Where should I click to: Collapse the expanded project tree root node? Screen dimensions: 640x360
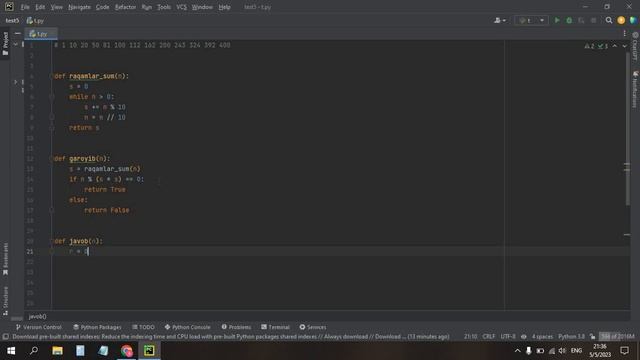16,44
